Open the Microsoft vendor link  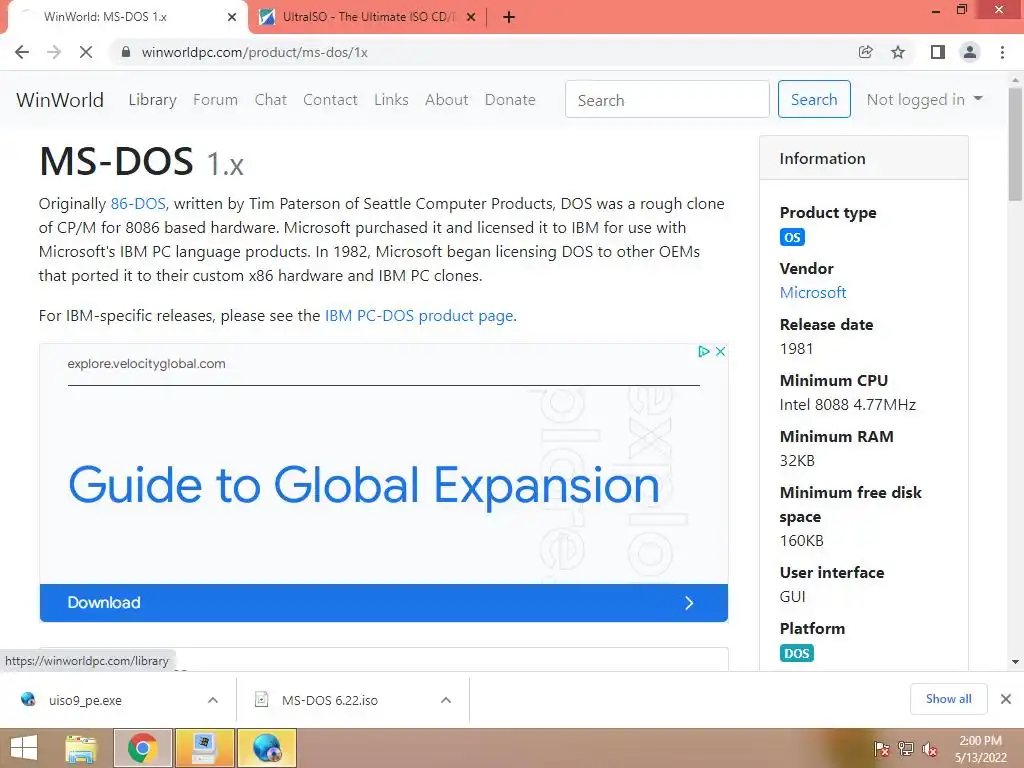[x=813, y=293]
